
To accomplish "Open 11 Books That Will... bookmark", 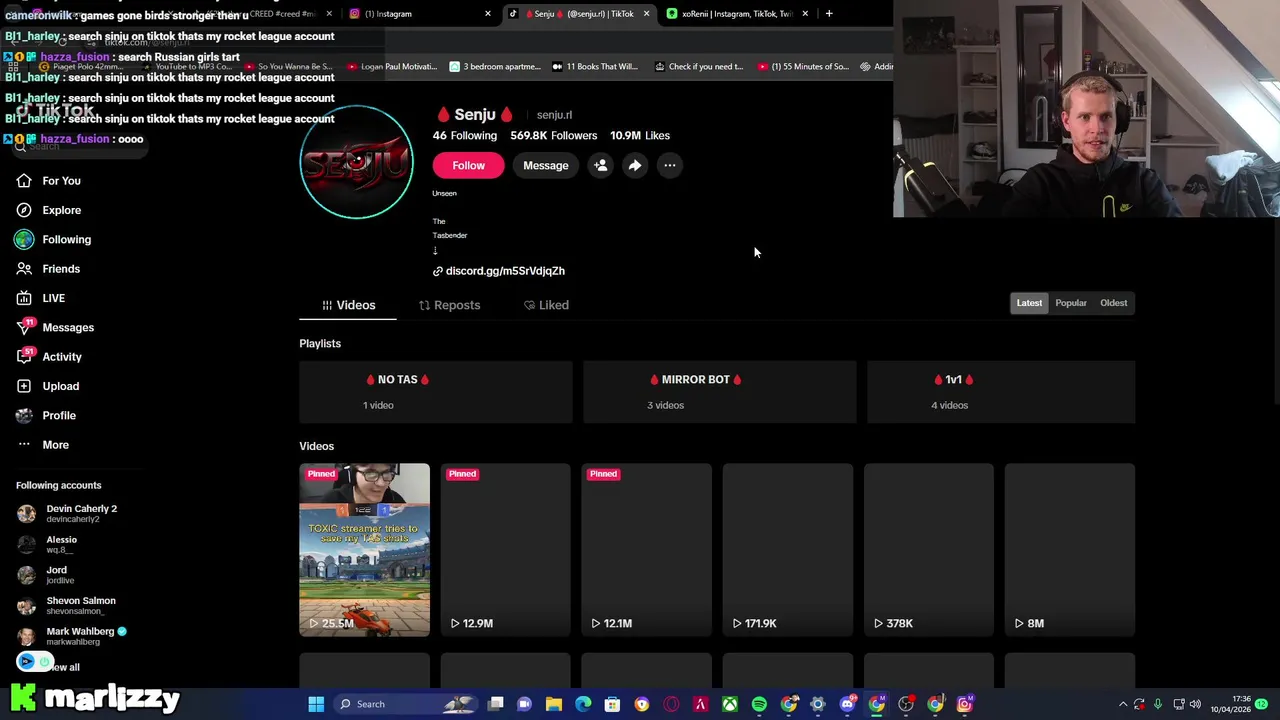I will click(594, 67).
